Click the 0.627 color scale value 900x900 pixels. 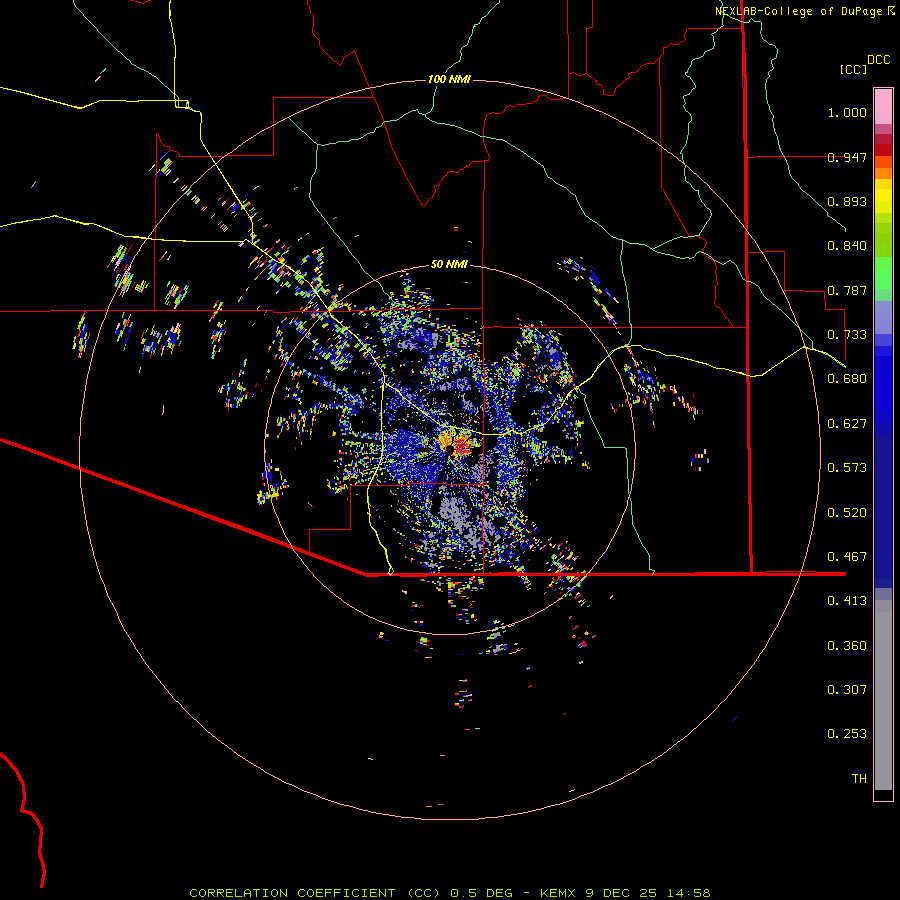click(x=847, y=424)
